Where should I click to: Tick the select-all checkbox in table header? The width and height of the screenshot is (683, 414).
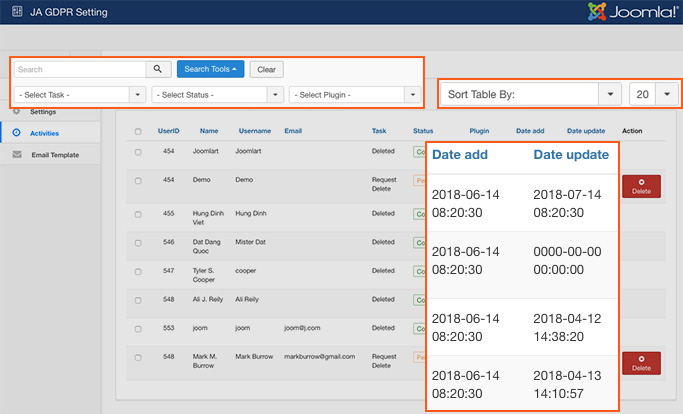[x=137, y=131]
